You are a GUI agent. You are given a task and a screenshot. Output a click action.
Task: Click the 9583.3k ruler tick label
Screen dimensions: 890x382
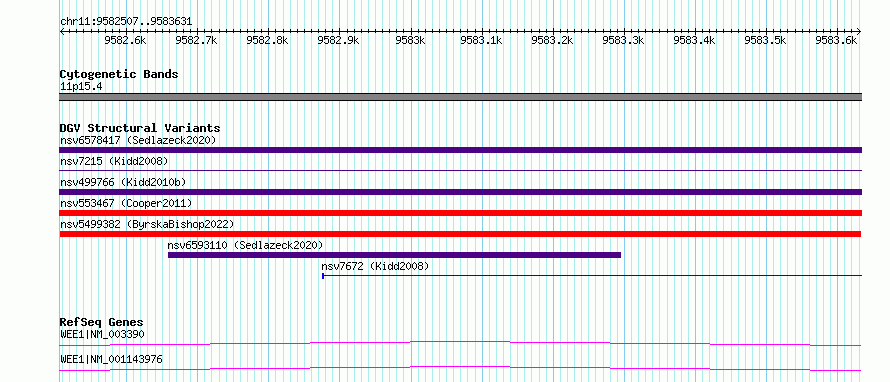click(624, 40)
